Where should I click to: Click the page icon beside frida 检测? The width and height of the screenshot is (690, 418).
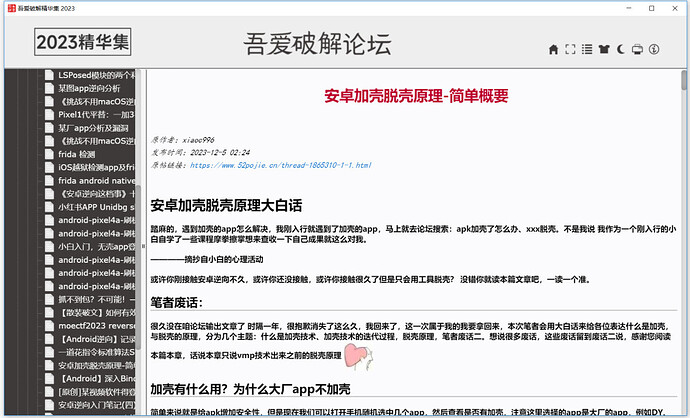coord(48,154)
